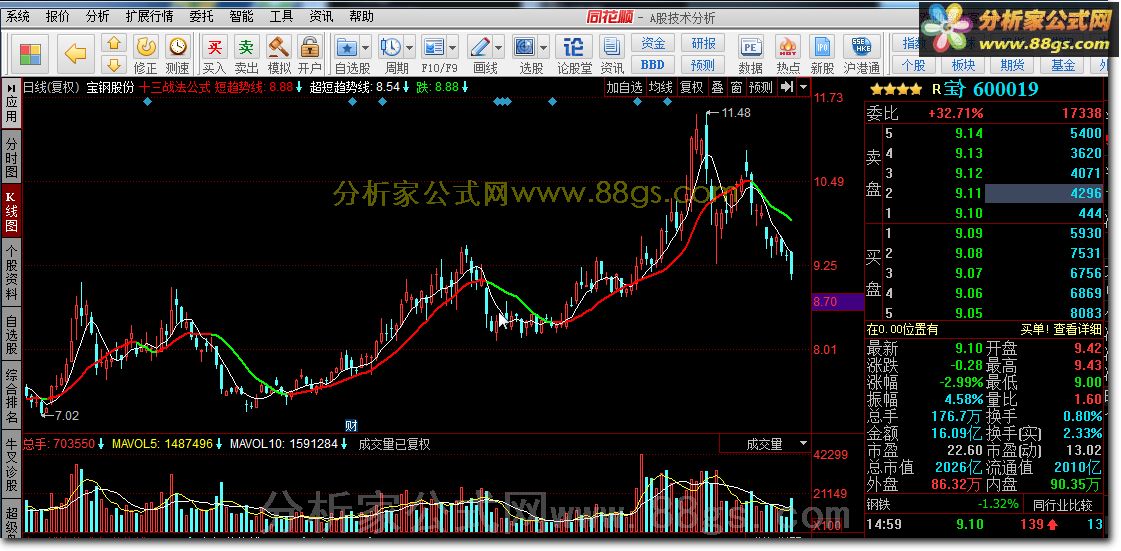Toggle 预测 forecast in chart header

point(761,87)
